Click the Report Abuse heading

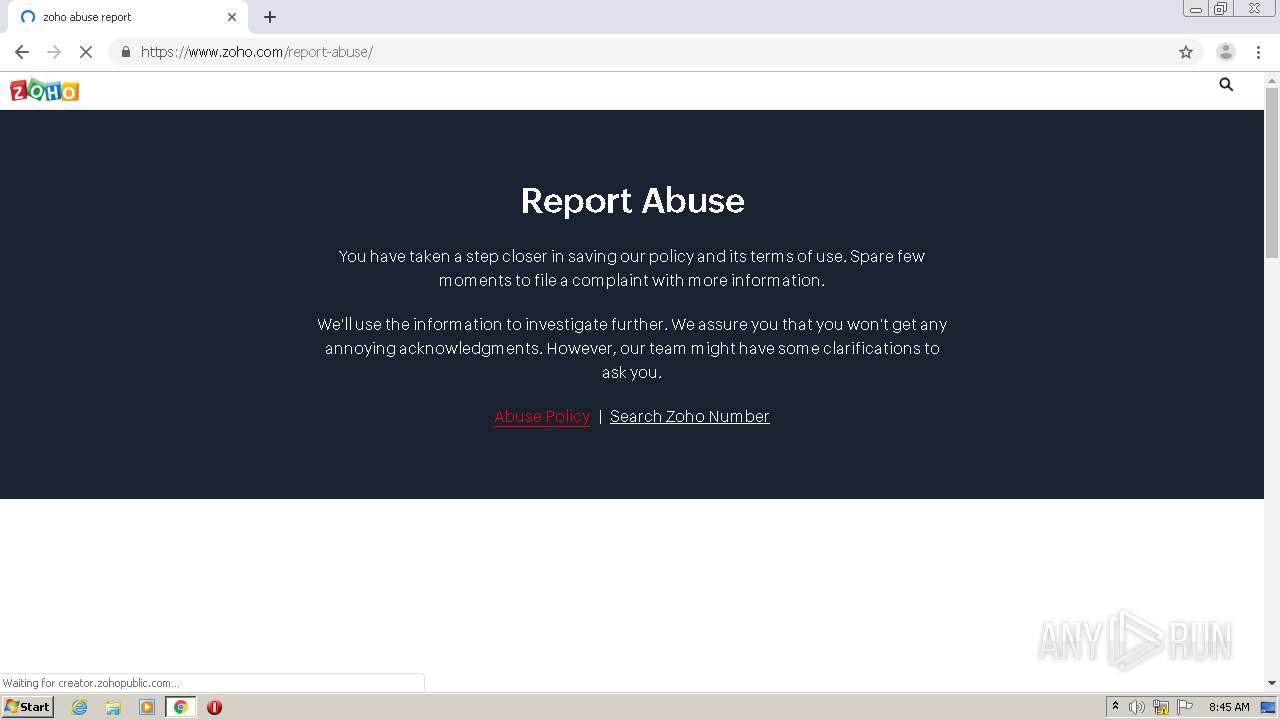click(x=632, y=201)
